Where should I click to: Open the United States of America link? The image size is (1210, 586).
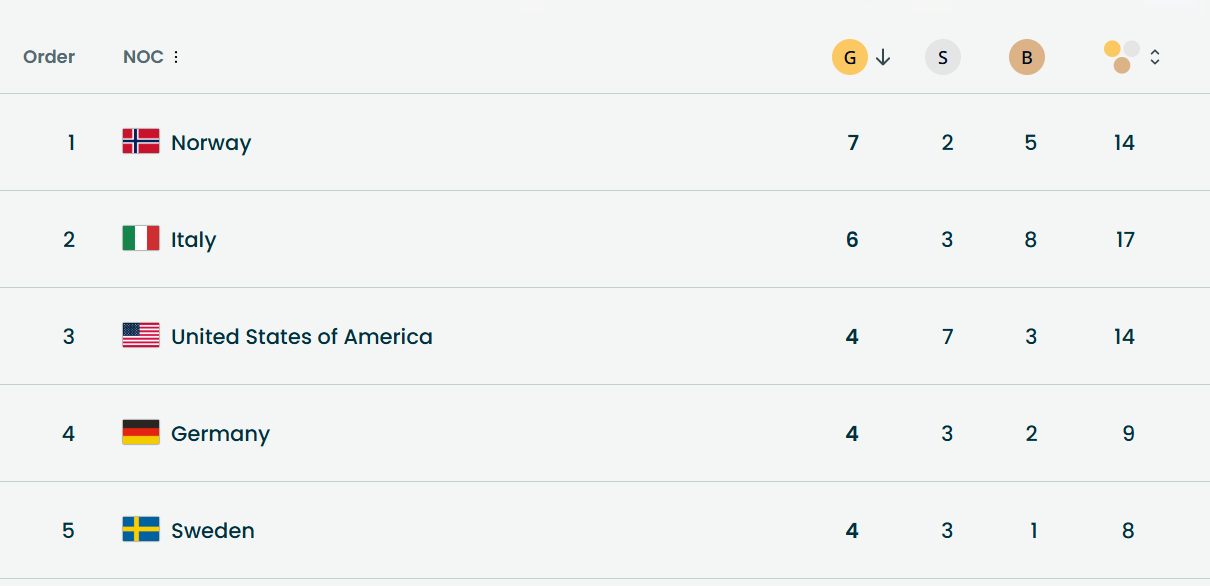click(301, 336)
